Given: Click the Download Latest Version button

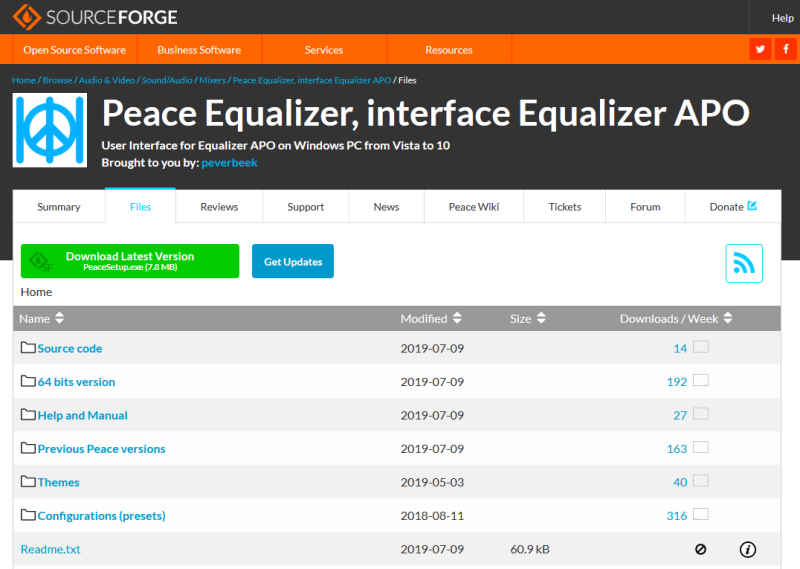Looking at the screenshot, I should [x=130, y=261].
